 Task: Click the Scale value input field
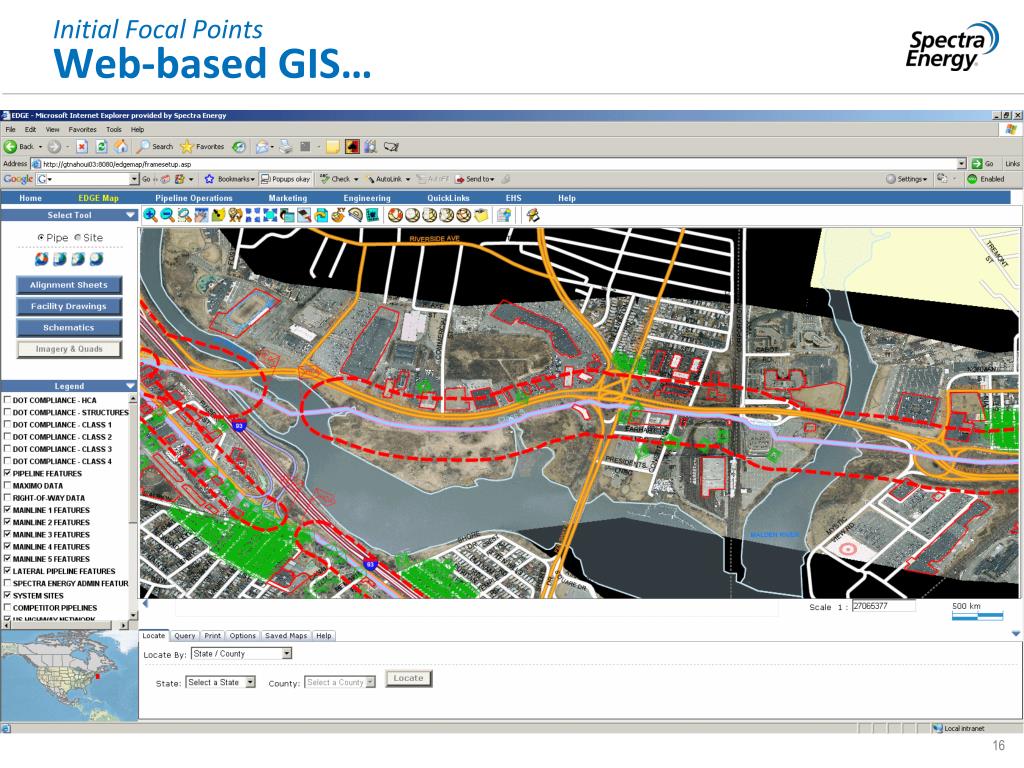click(883, 606)
